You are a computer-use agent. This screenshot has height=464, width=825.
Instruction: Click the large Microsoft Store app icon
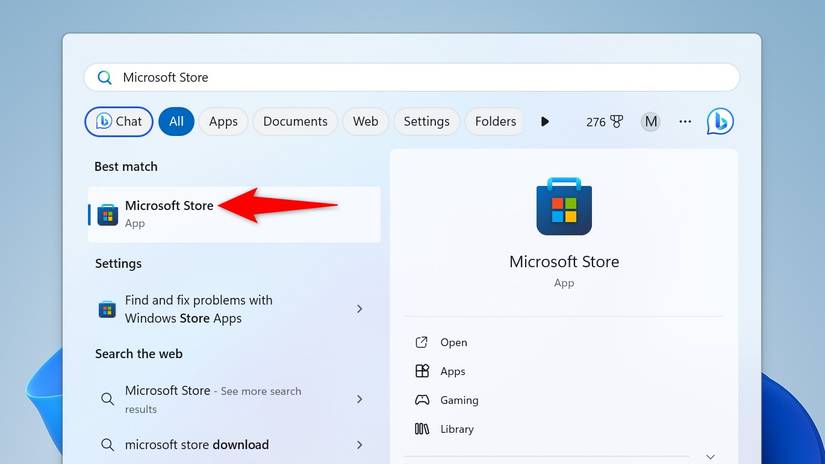[x=564, y=207]
